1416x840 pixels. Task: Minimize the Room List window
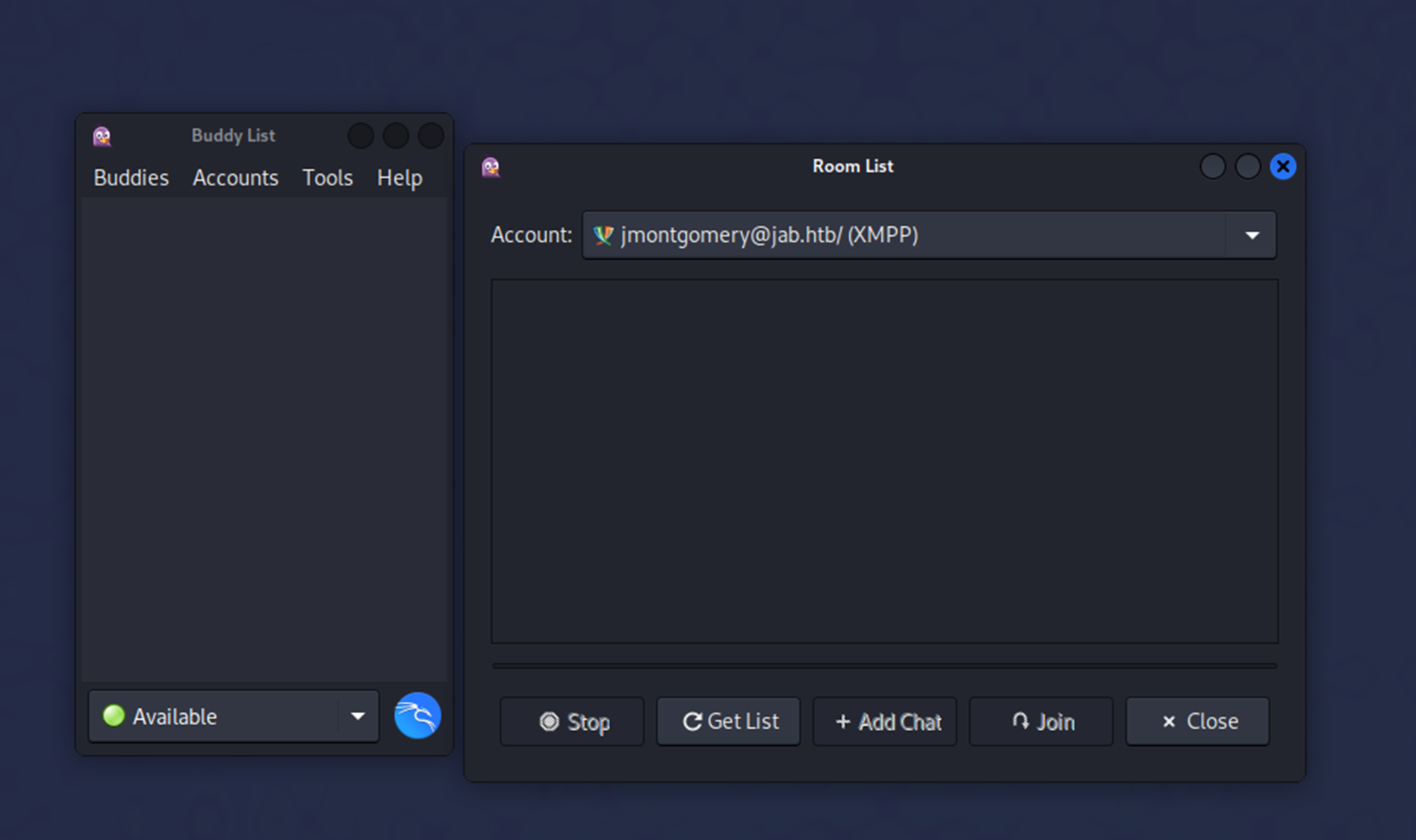(x=1213, y=167)
